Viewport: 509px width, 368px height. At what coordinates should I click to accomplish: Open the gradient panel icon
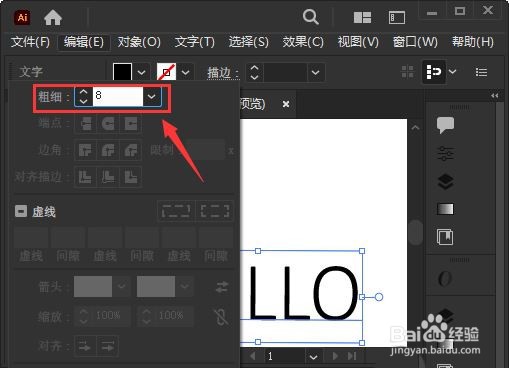[x=445, y=209]
